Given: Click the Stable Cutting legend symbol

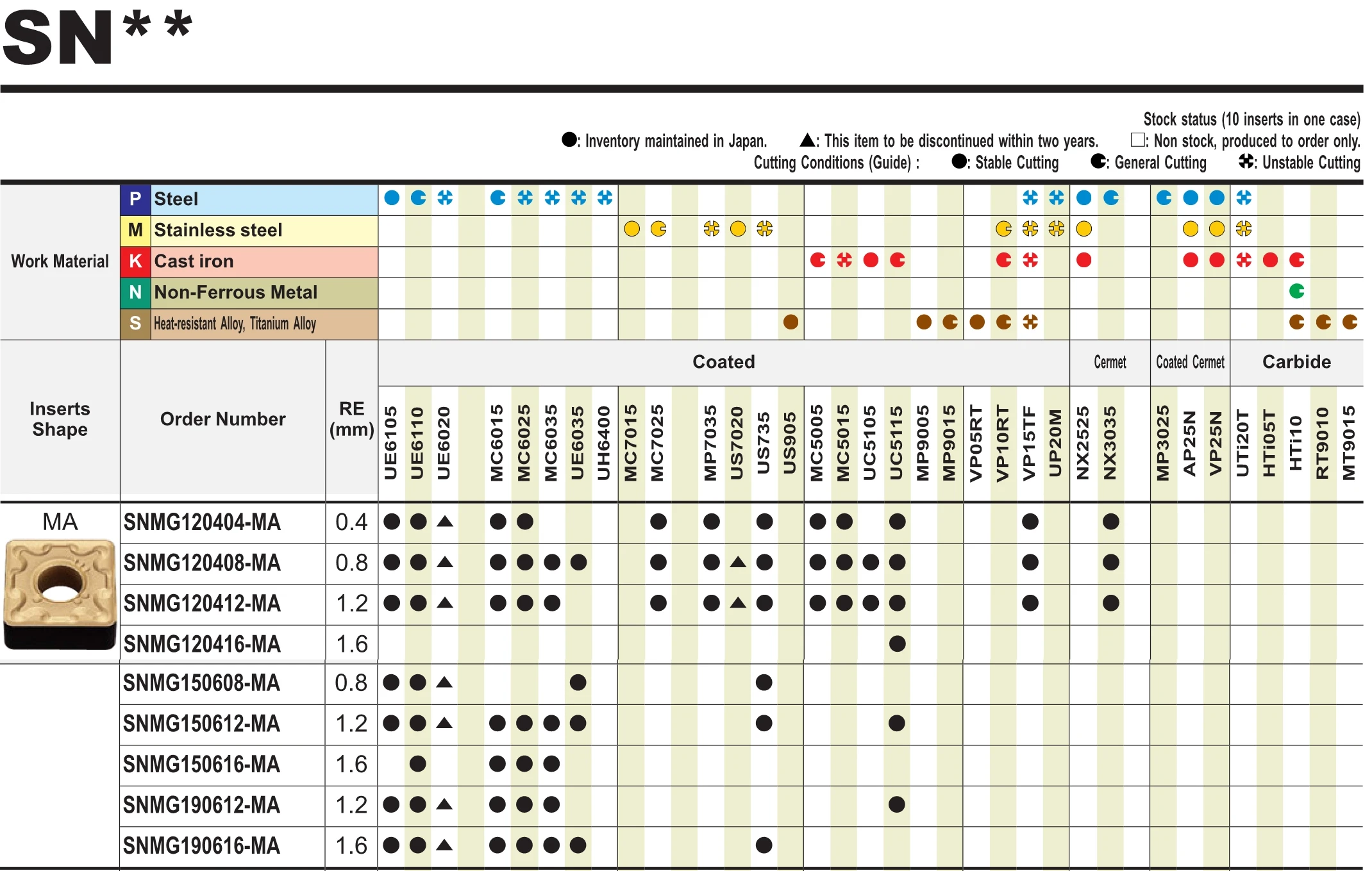Looking at the screenshot, I should [960, 162].
